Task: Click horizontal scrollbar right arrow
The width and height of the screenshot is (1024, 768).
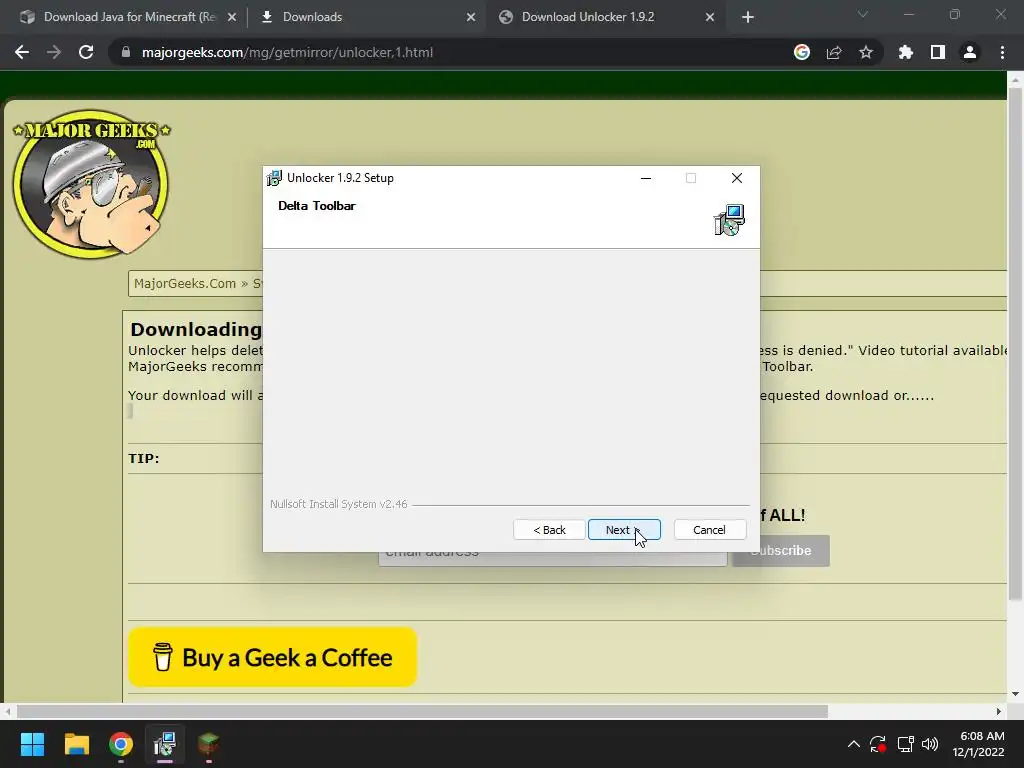Action: [x=999, y=711]
